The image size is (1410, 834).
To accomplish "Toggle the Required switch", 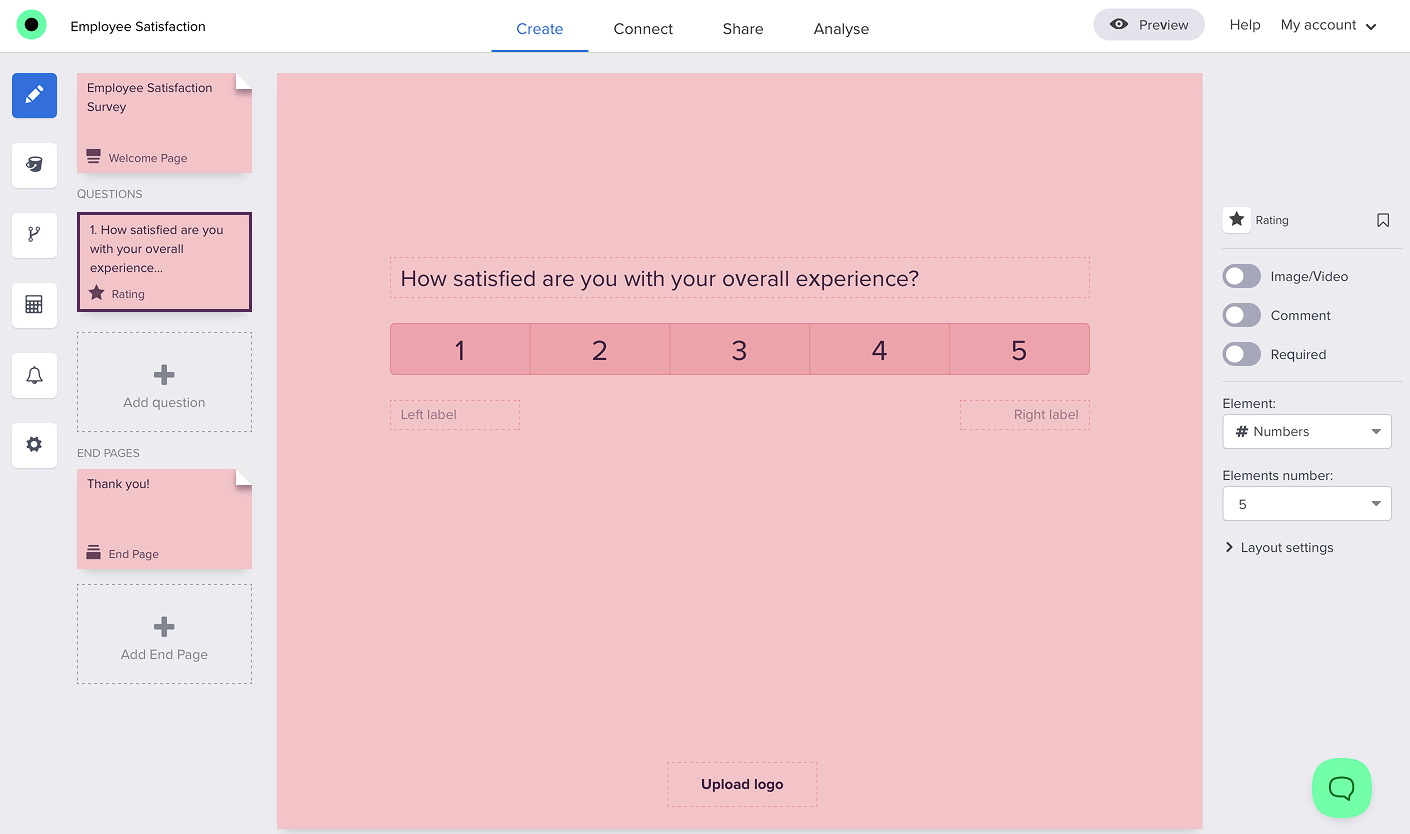I will pos(1242,354).
